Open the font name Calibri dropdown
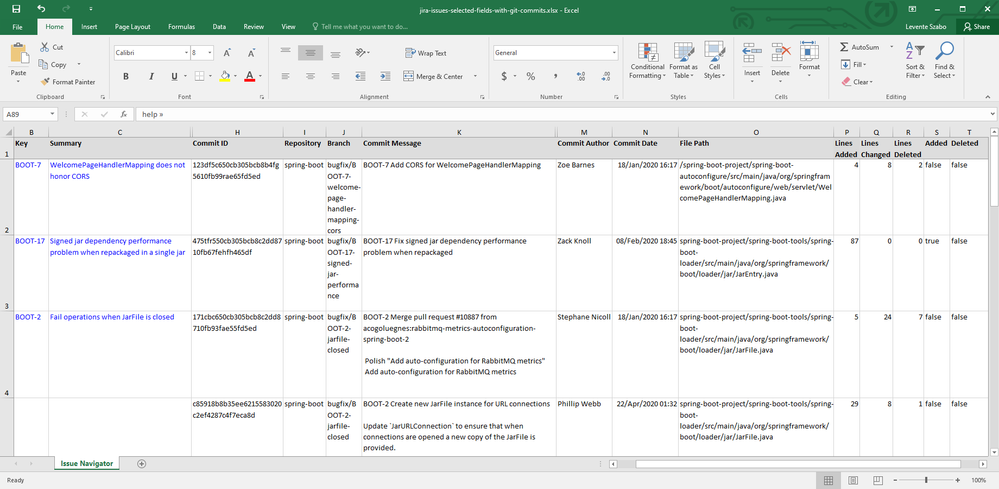 (x=186, y=53)
